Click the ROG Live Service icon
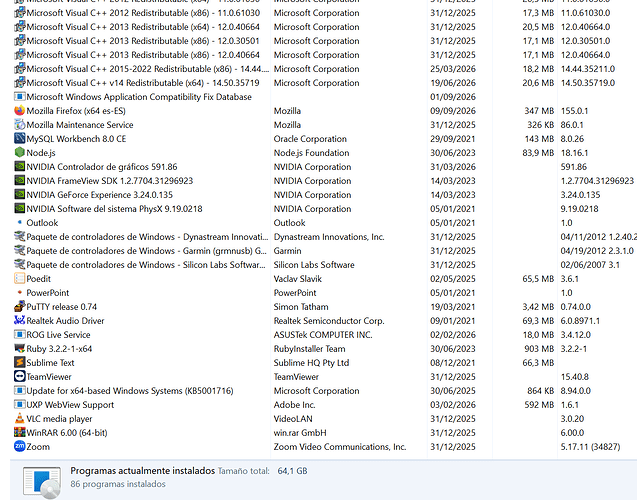 pos(20,335)
